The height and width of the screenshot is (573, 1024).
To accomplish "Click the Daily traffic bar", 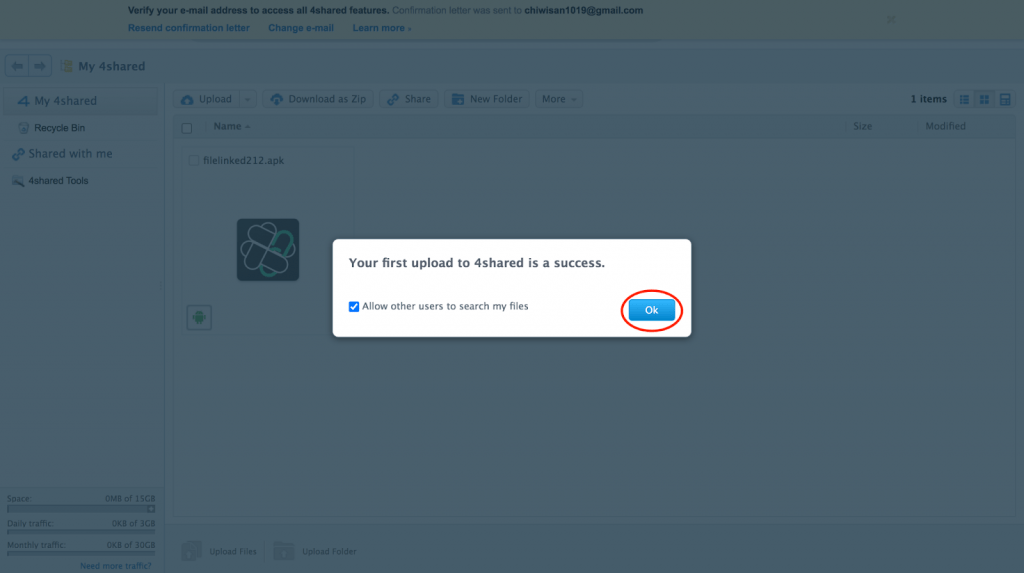I will pos(81,532).
